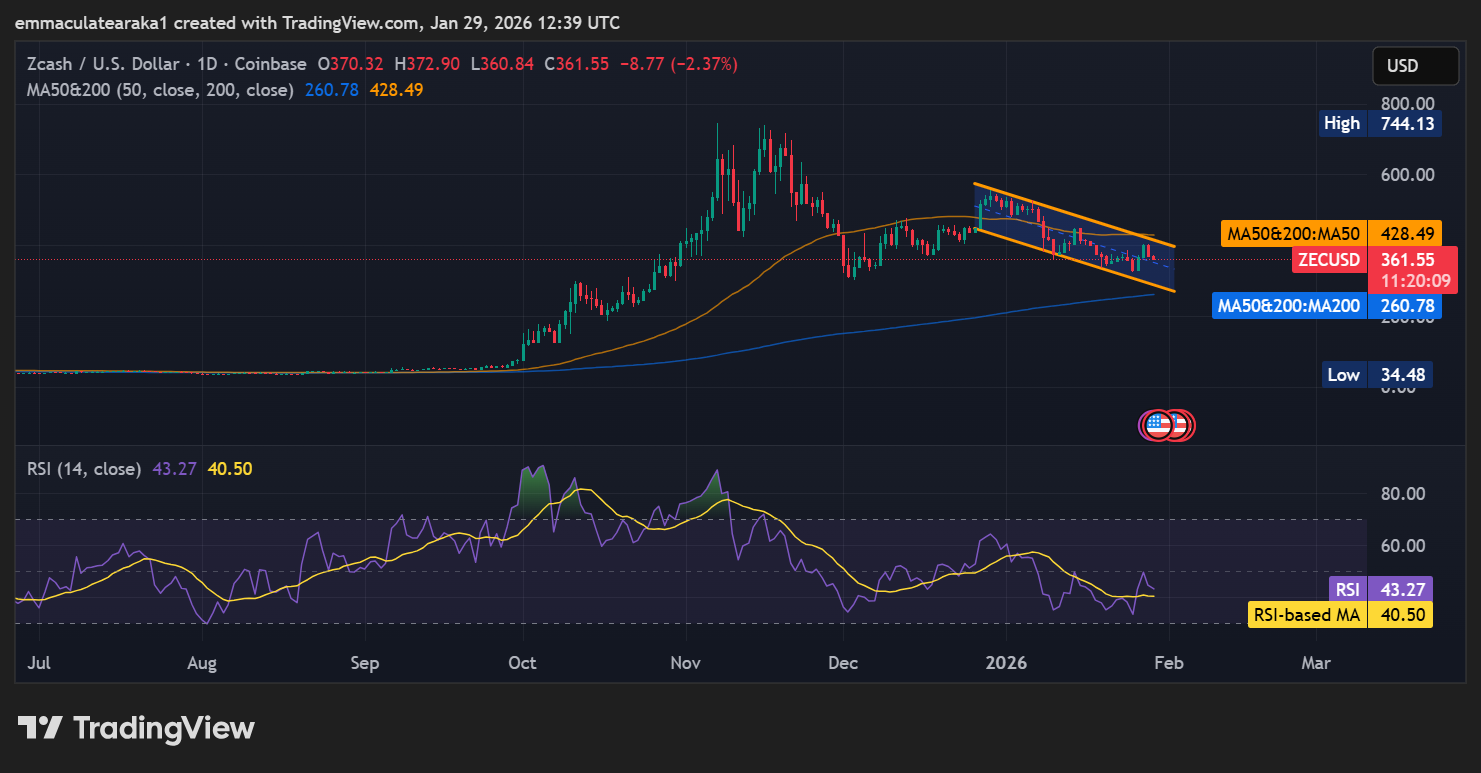This screenshot has height=773, width=1481.
Task: Click the blue MA200 260.78 axis label
Action: (1327, 306)
